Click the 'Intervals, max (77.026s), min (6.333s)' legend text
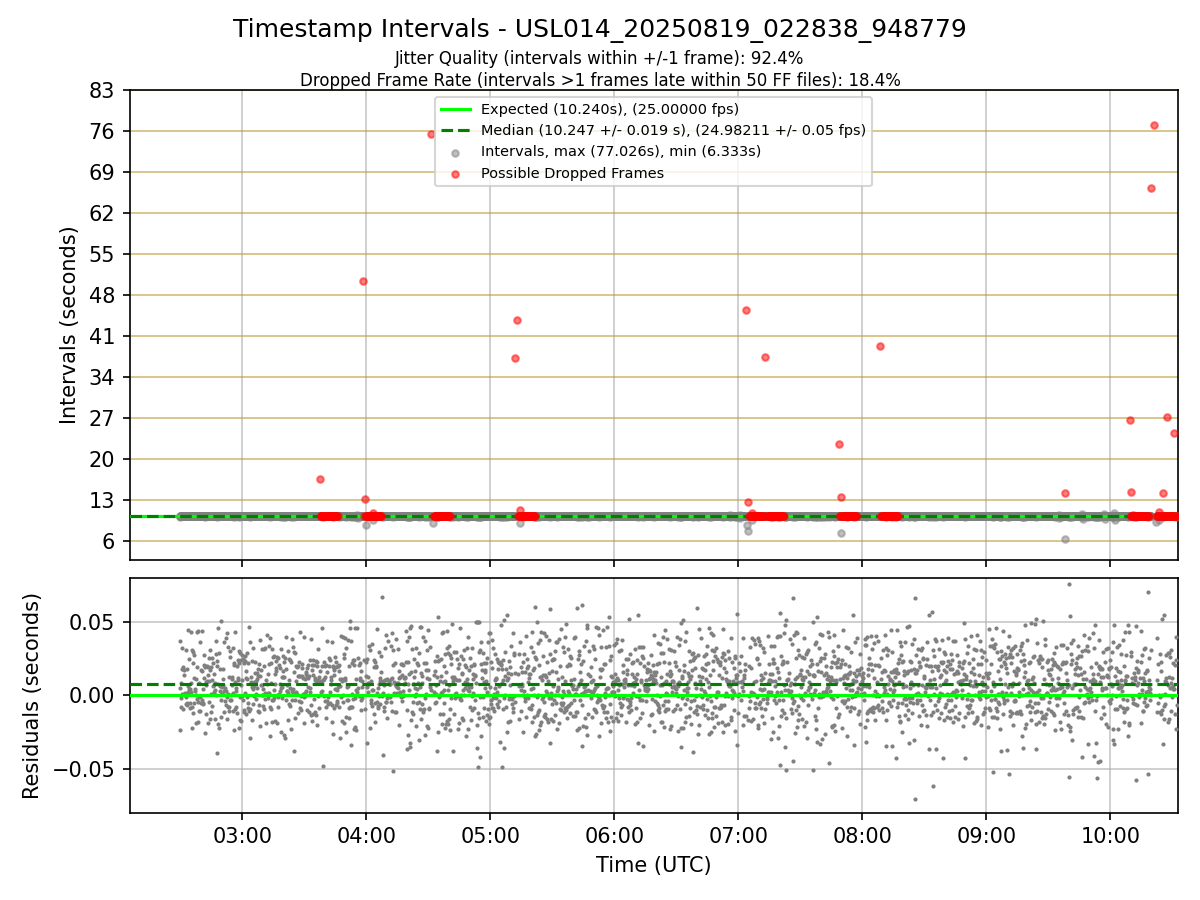1200x900 pixels. [621, 152]
